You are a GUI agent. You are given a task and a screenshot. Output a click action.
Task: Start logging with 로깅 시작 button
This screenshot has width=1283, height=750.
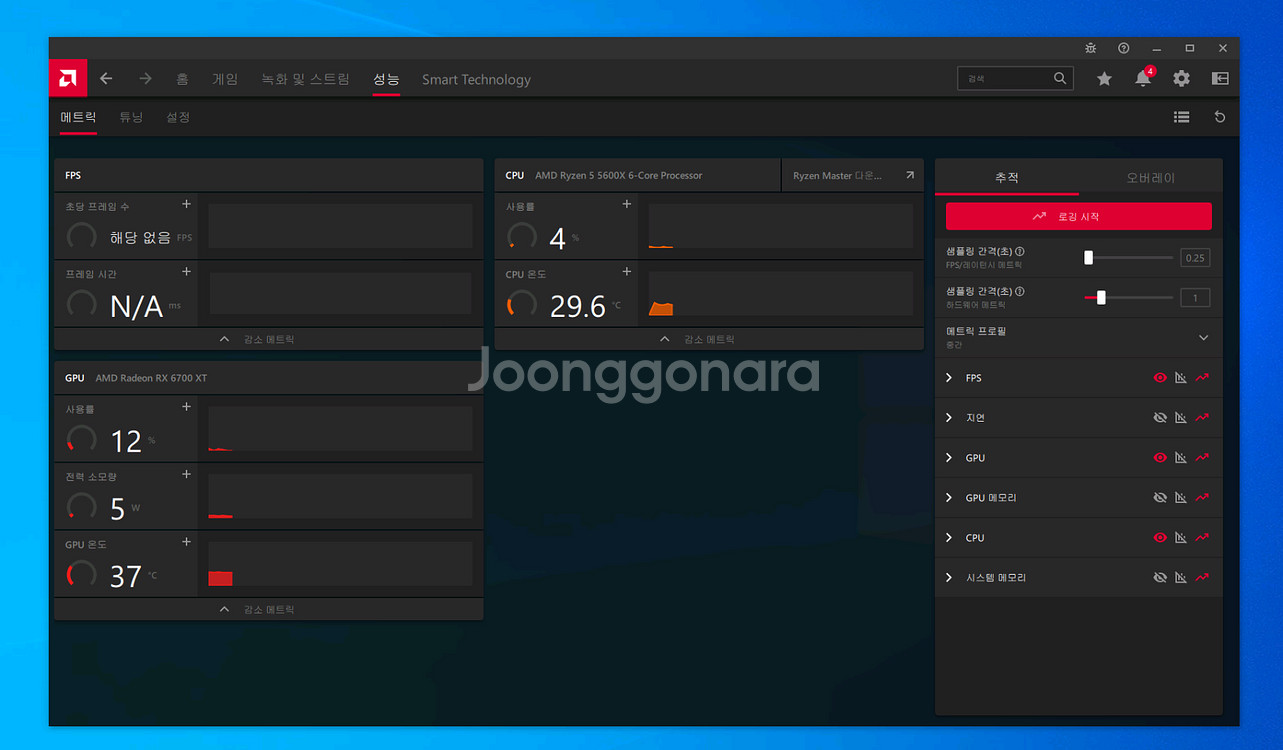tap(1078, 216)
